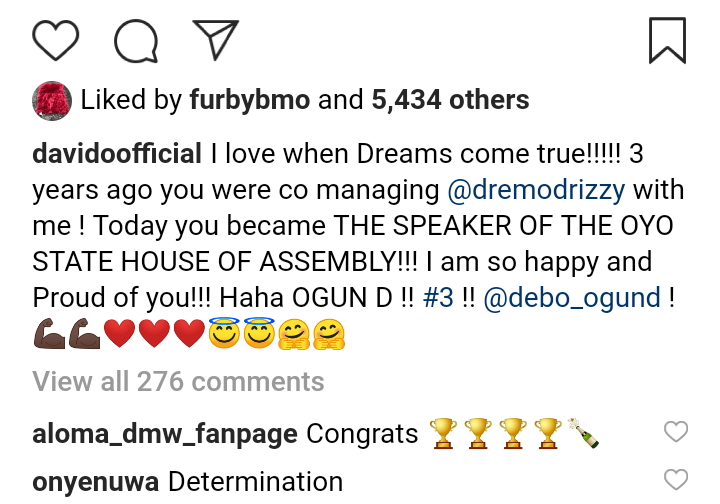Screen dimensions: 720x504
Task: Share the post with paper plane icon
Action: tap(214, 40)
